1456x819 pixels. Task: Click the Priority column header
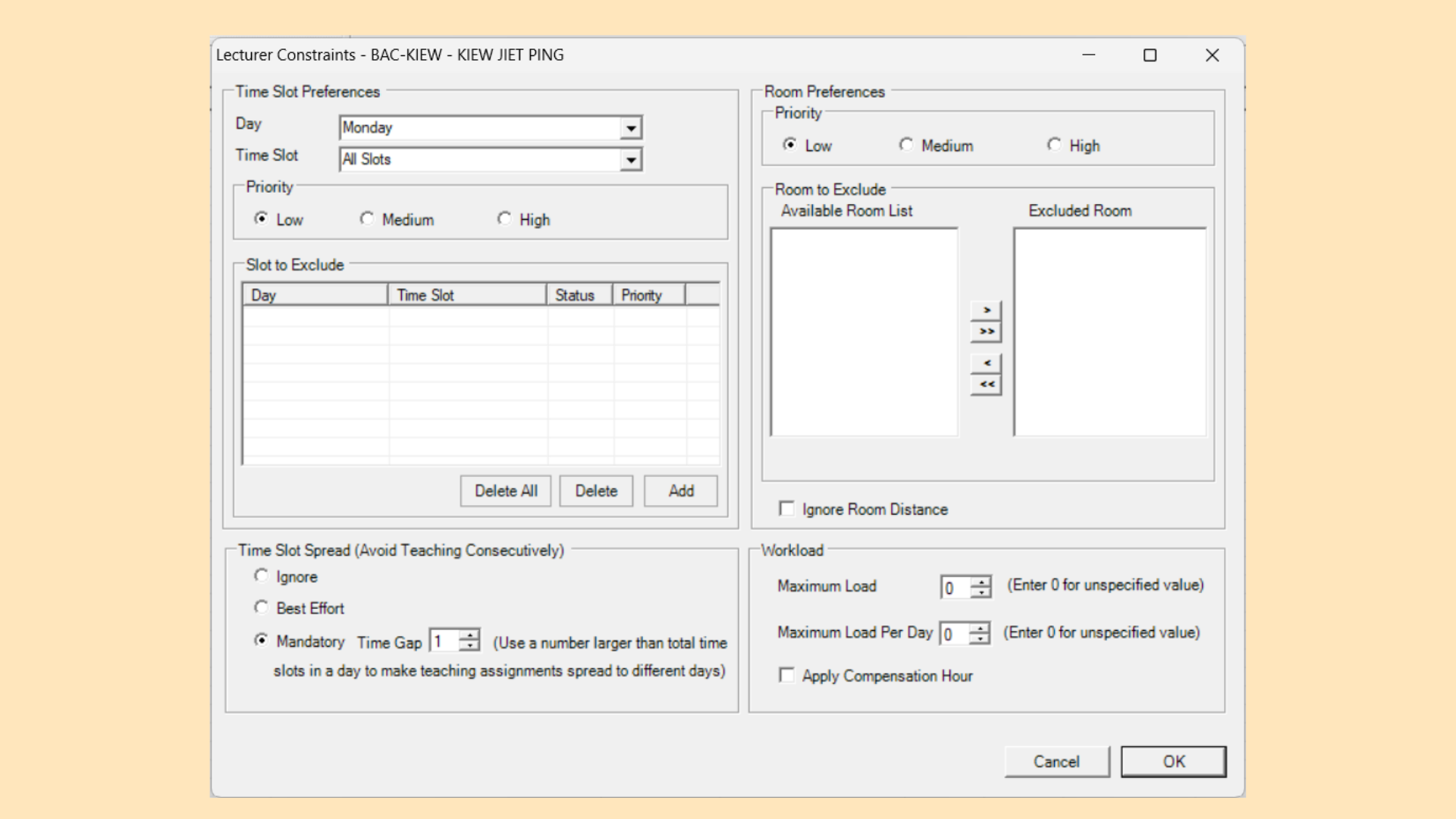point(649,295)
